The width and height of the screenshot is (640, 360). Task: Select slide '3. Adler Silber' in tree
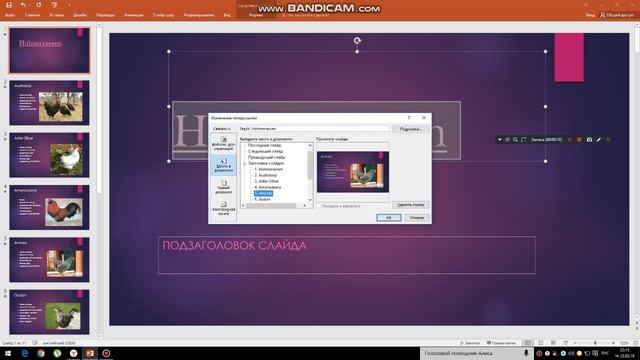click(x=267, y=181)
